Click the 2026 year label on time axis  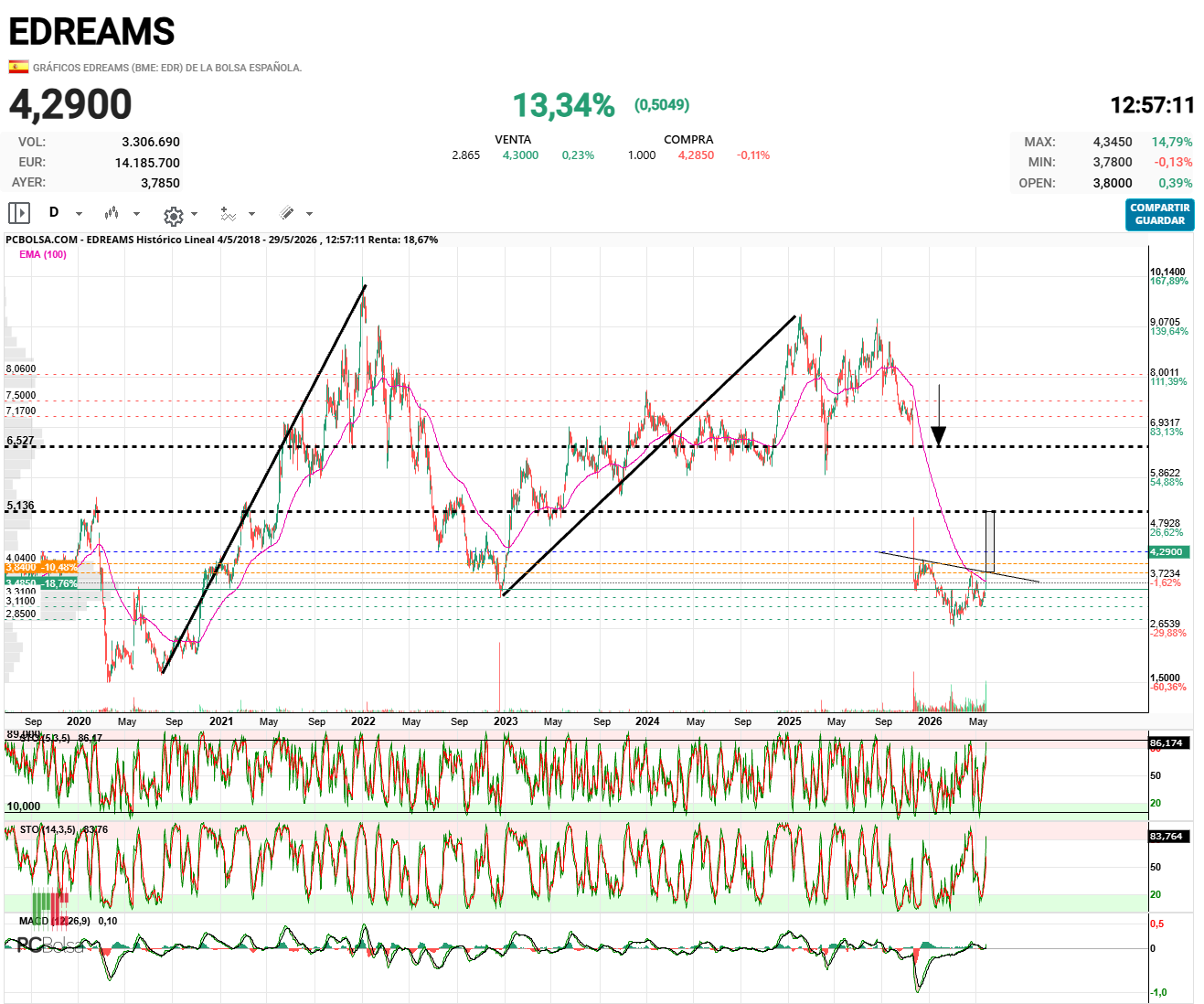pyautogui.click(x=930, y=721)
